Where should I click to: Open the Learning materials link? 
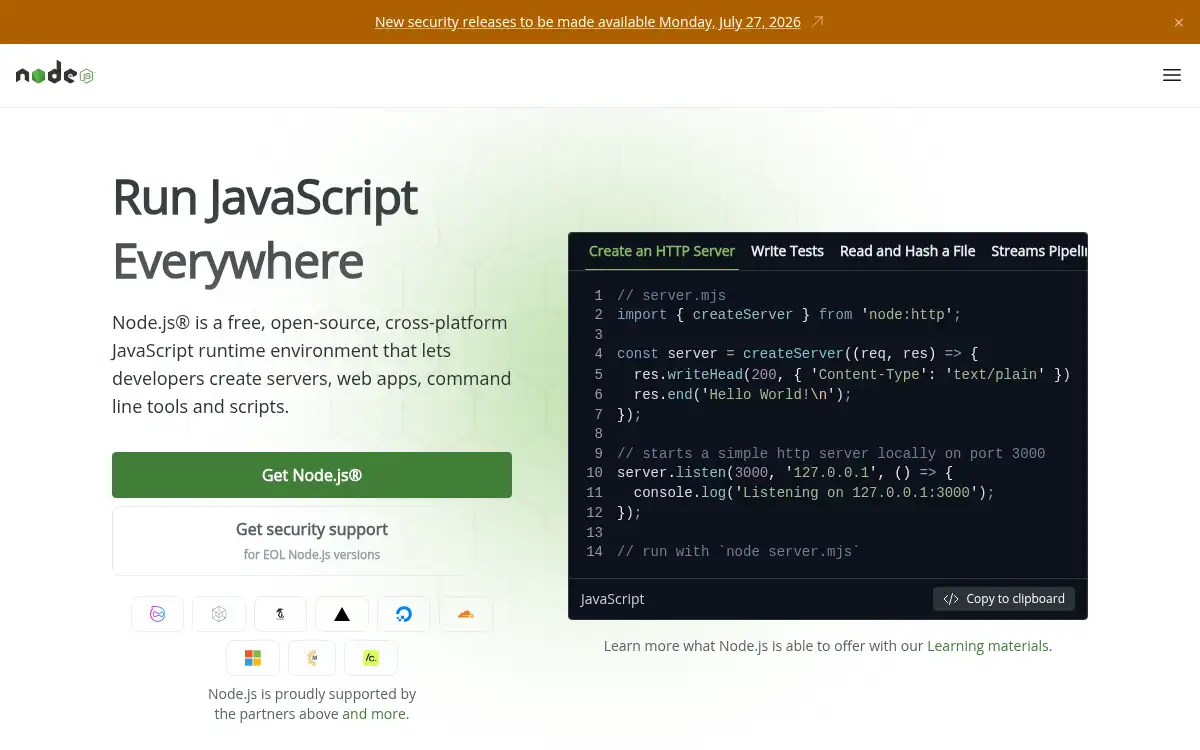988,646
